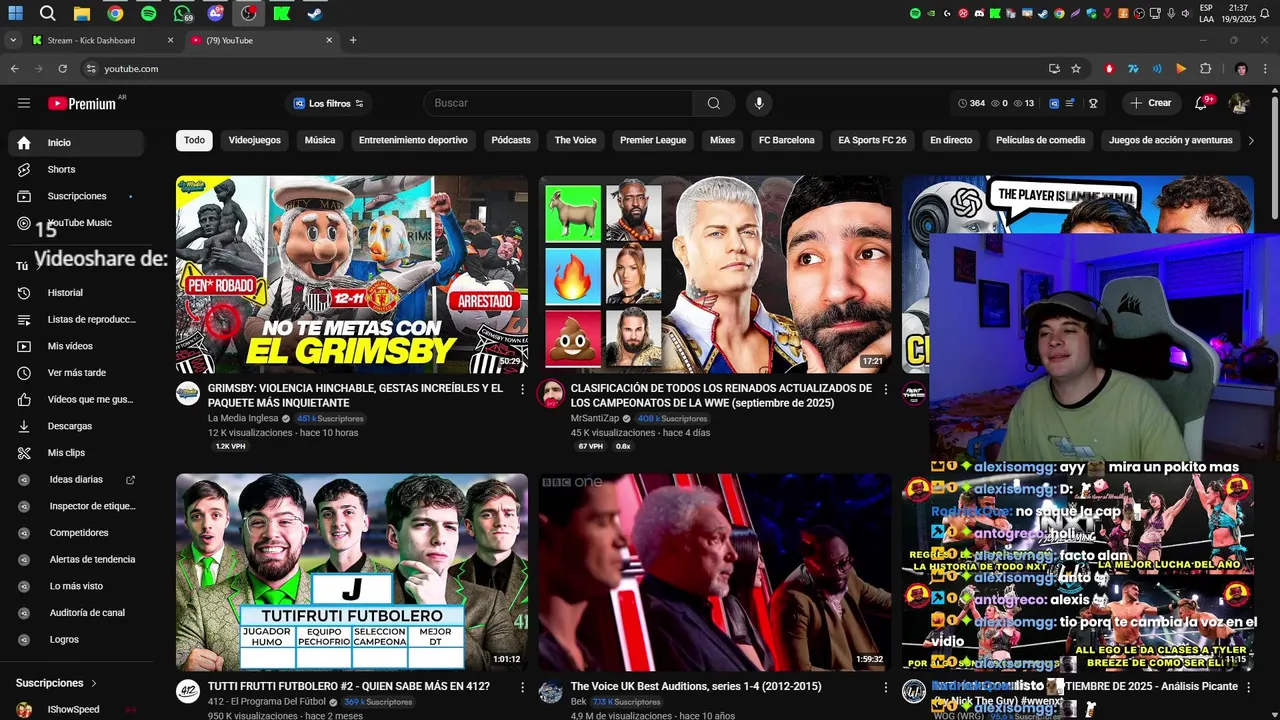Open options for GRIMSBY video
The height and width of the screenshot is (720, 1280).
pos(522,389)
